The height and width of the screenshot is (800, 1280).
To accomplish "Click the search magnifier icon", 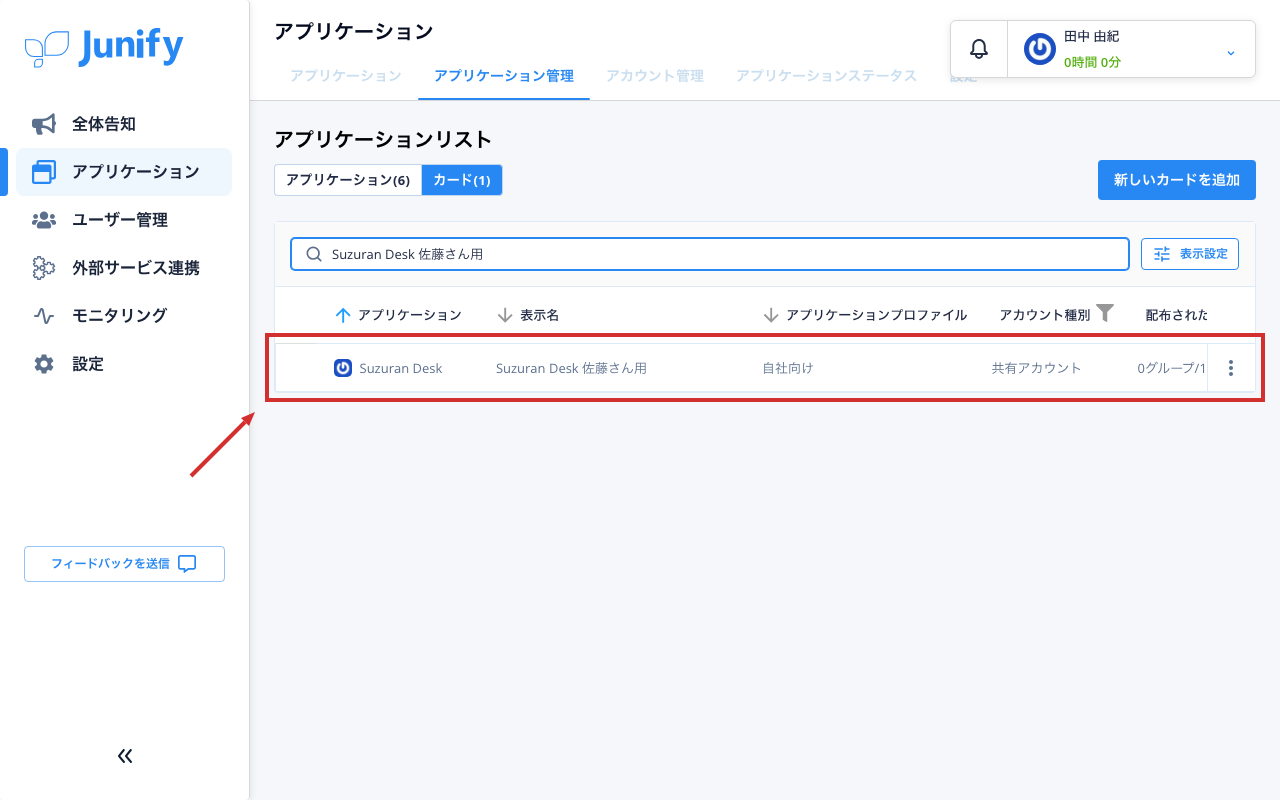I will (314, 254).
